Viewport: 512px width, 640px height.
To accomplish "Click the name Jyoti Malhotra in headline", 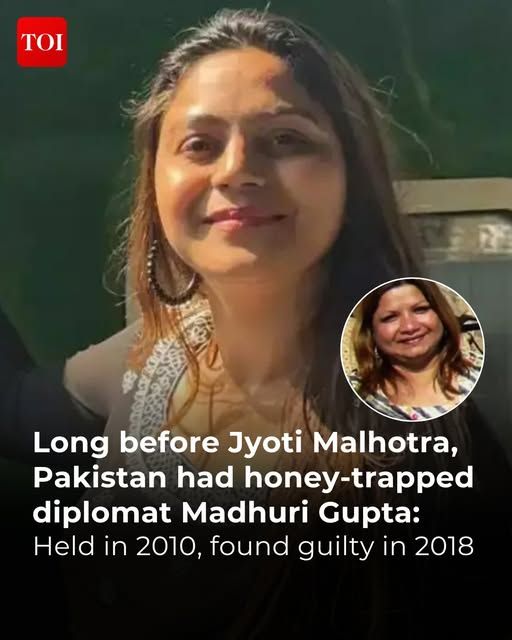I will [x=342, y=443].
